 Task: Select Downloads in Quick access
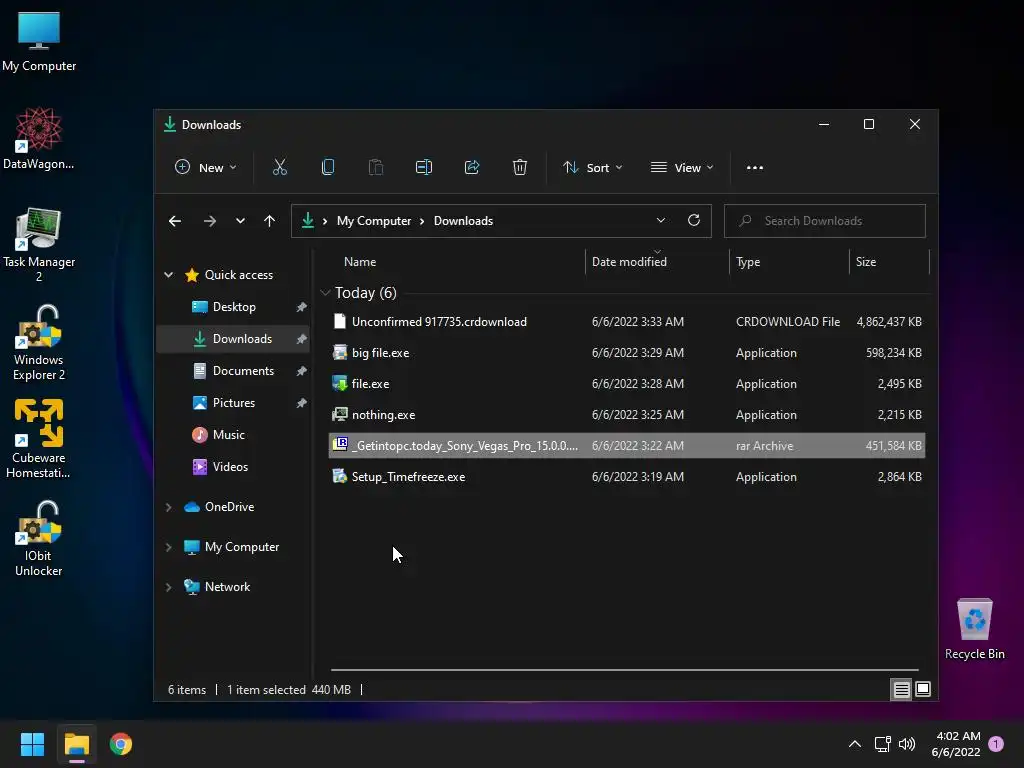232,339
